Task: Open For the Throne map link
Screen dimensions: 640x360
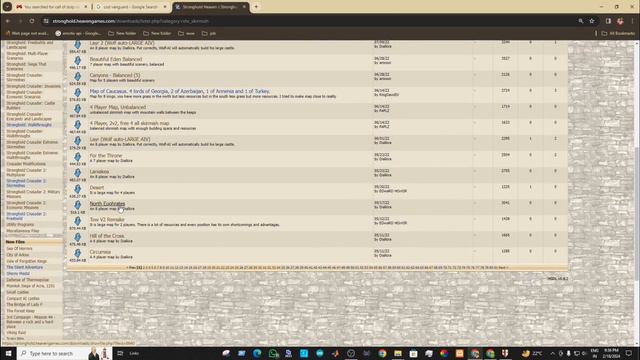Action: (106, 155)
